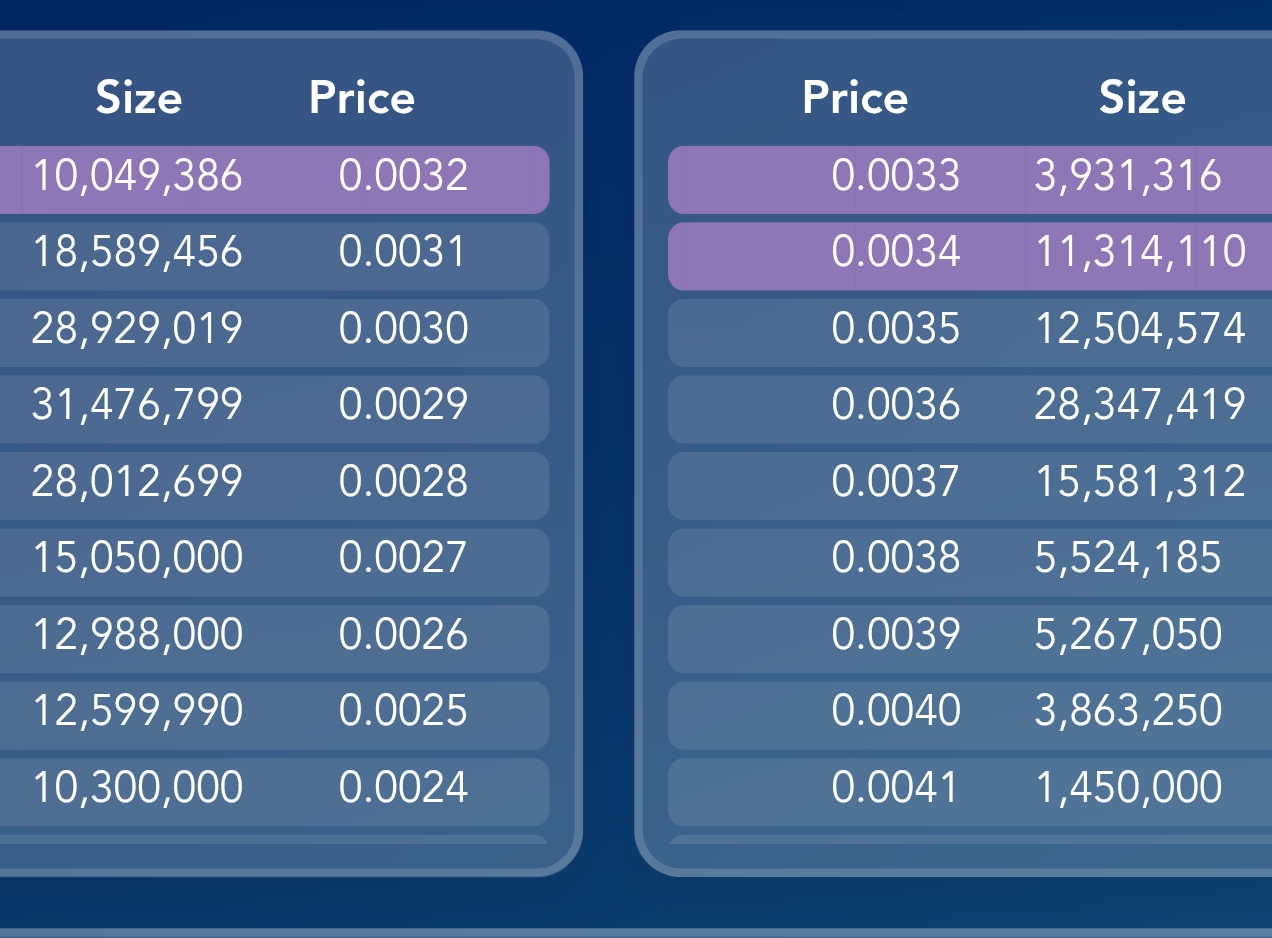Image resolution: width=1272 pixels, height=938 pixels.
Task: Click the 0.0035 ask price
Action: [x=896, y=328]
